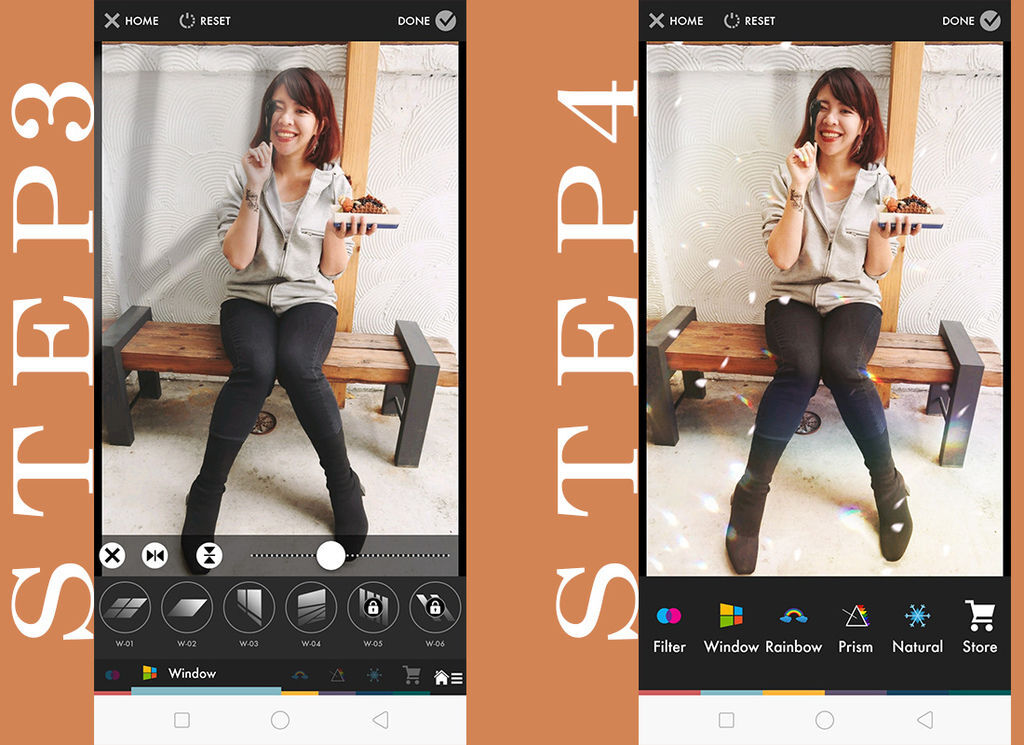
Task: Open the Filter category in the Step 4 screen
Action: (669, 629)
